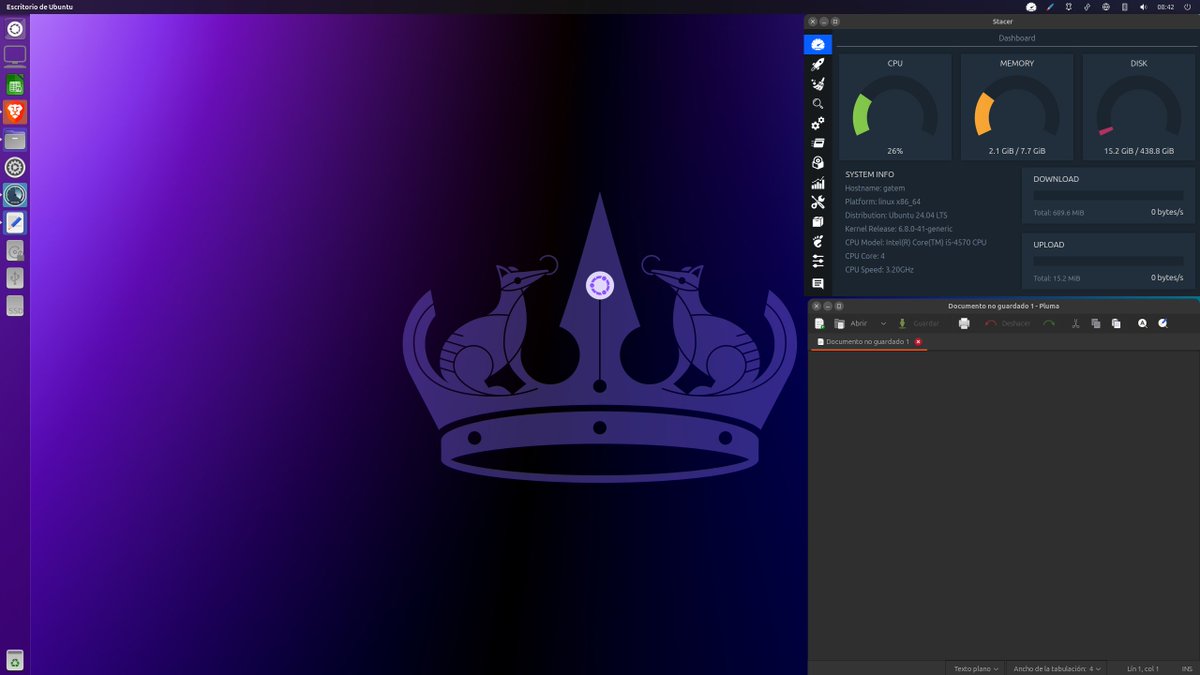The image size is (1200, 675).
Task: Click the Stacer tray icon in top panel
Action: 1031,7
